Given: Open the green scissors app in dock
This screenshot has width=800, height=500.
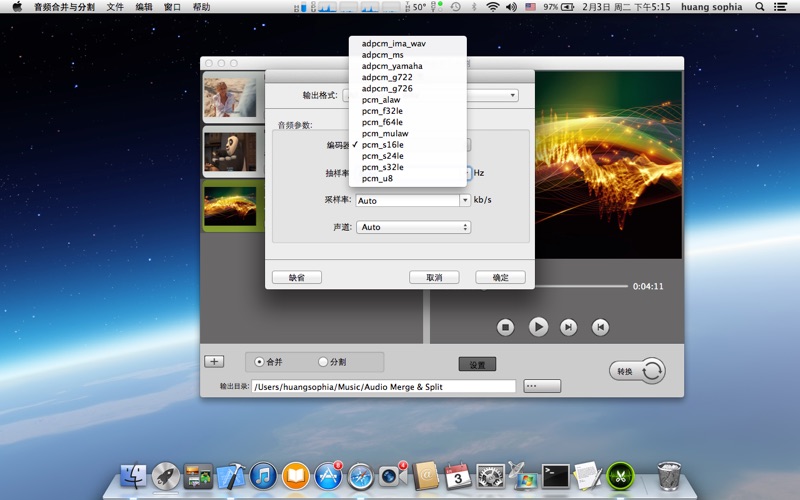Looking at the screenshot, I should [x=621, y=476].
